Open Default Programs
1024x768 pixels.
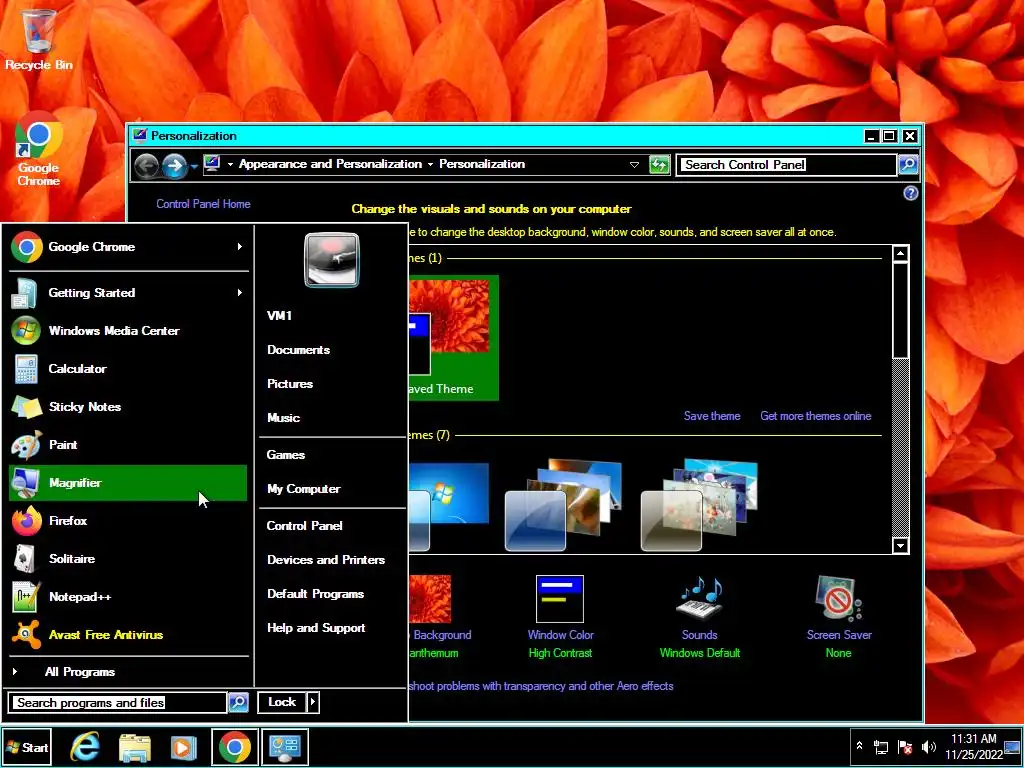coord(315,594)
